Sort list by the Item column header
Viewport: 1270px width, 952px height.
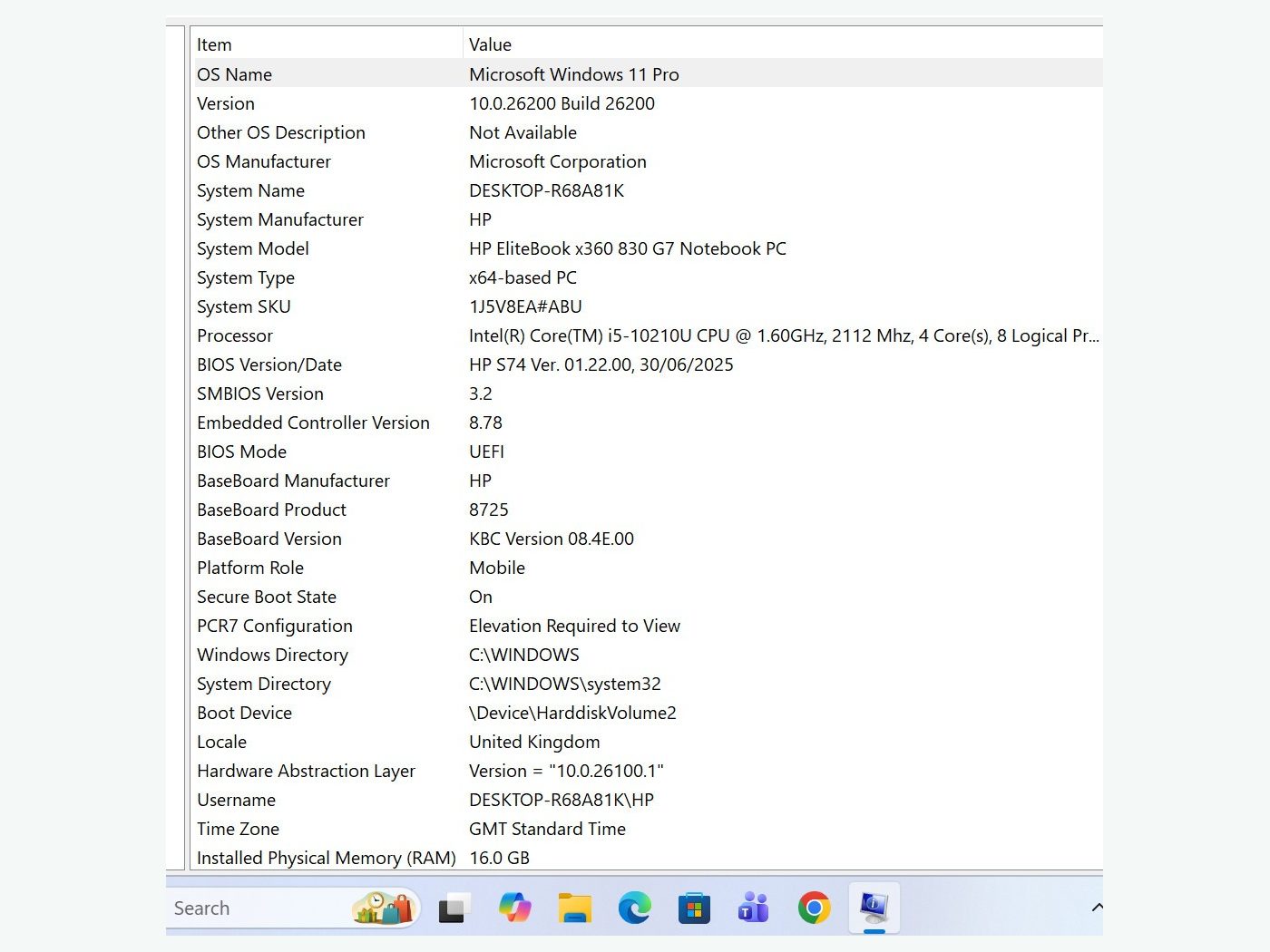click(x=327, y=44)
